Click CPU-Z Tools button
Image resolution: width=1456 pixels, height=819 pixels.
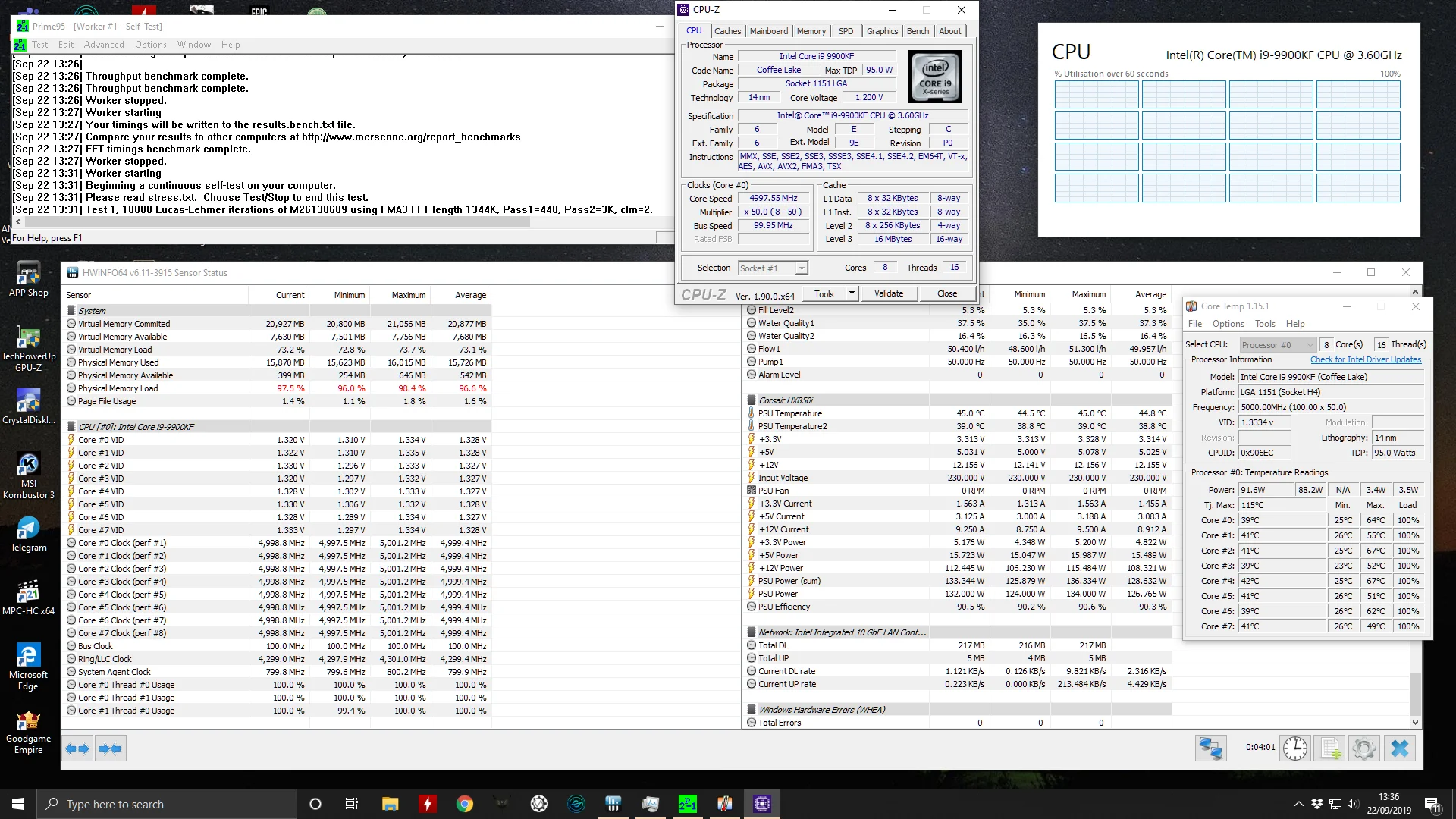click(824, 293)
